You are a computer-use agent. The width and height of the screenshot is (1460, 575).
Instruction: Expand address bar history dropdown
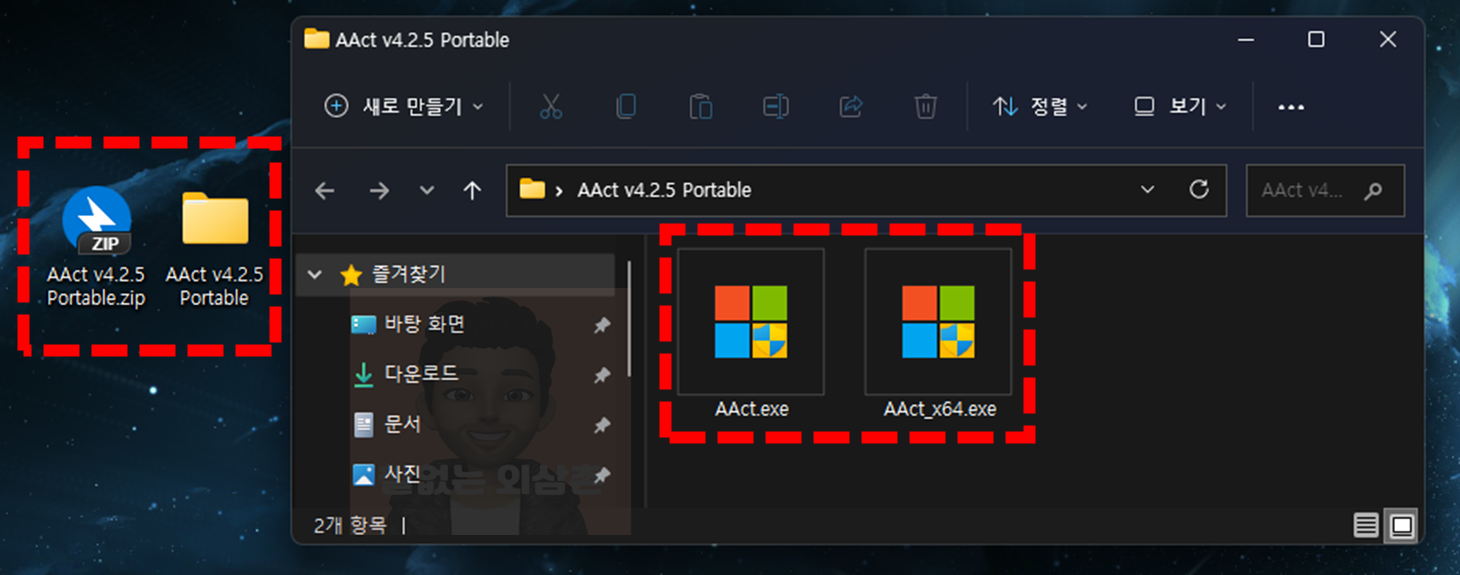[1147, 189]
